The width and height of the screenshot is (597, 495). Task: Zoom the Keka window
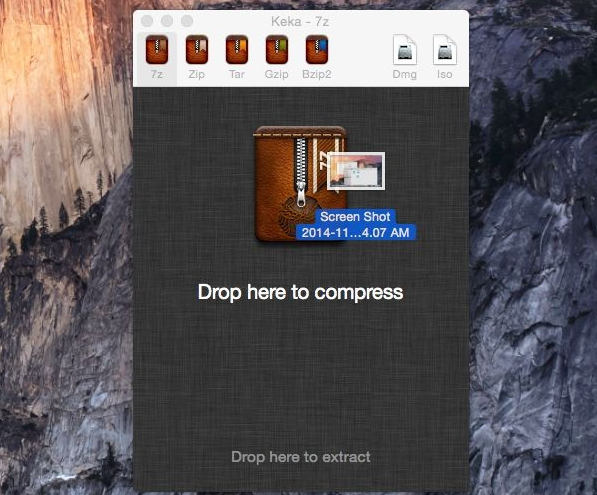tap(187, 21)
